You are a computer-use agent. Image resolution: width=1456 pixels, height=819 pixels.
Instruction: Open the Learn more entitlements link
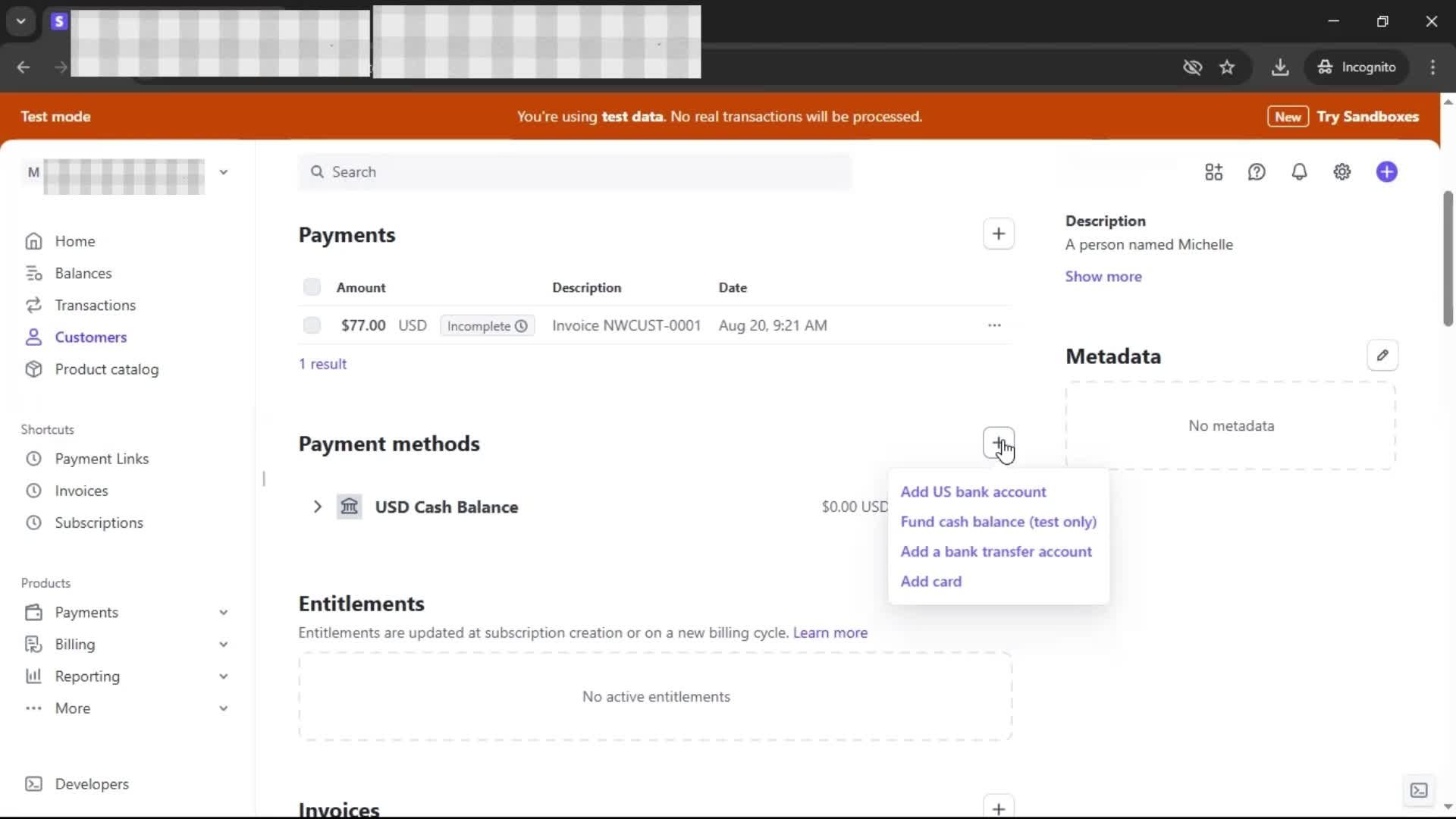(x=830, y=633)
